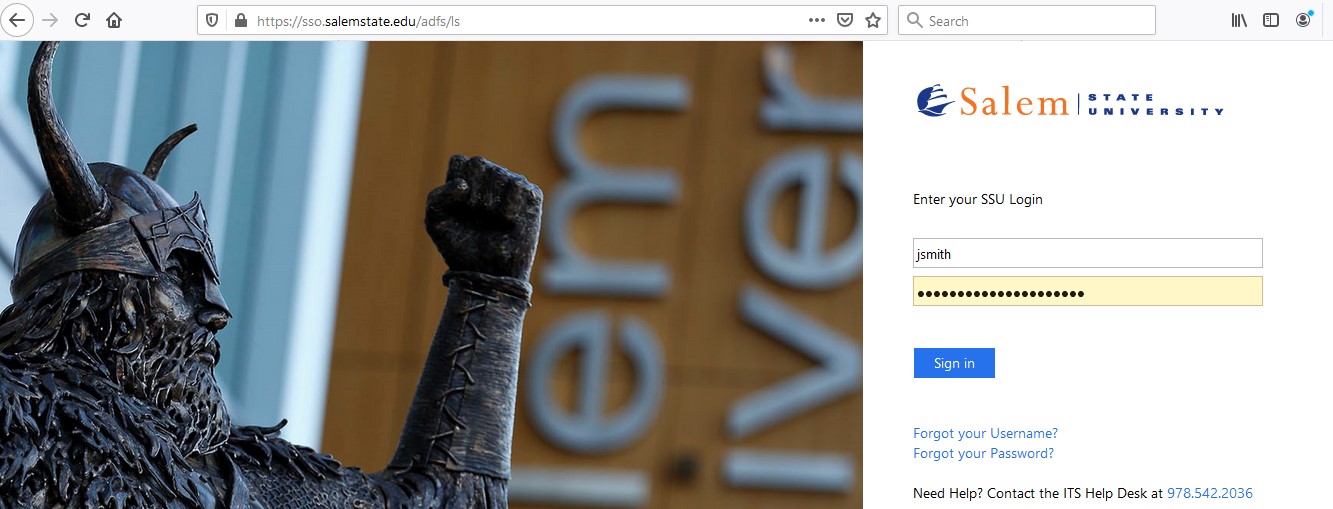Focus the username field containing jsmith

pos(1088,253)
